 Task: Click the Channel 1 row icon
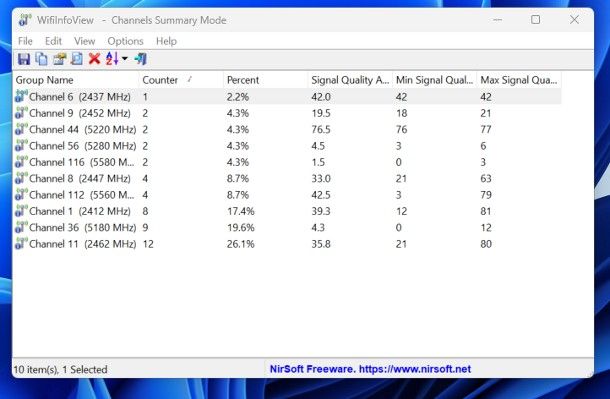point(21,210)
